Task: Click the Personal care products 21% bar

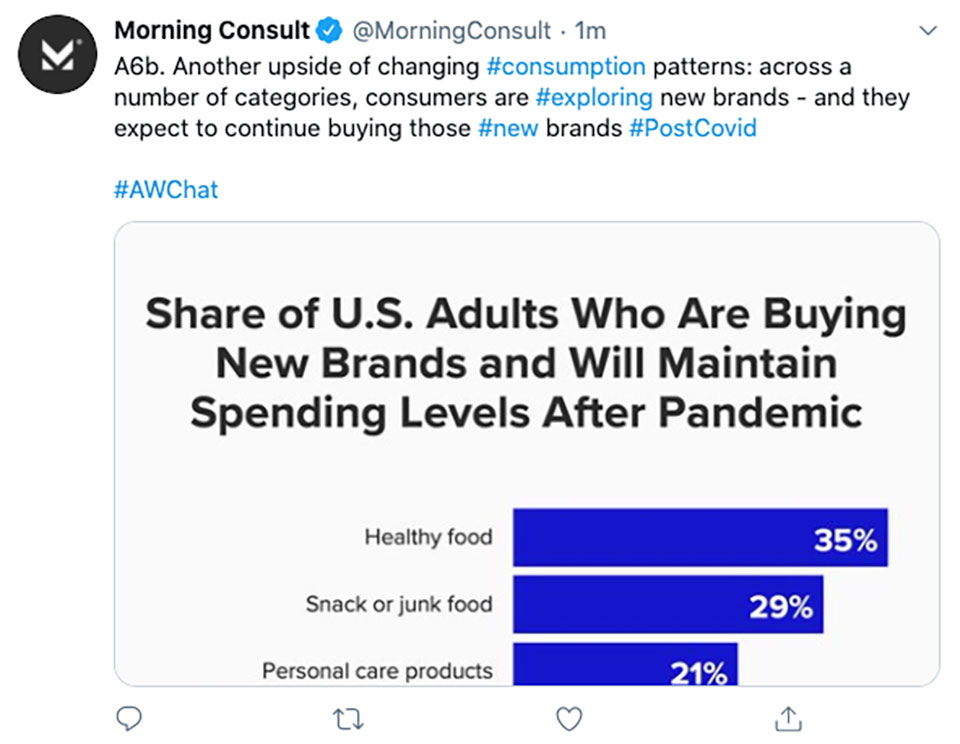Action: click(x=625, y=664)
